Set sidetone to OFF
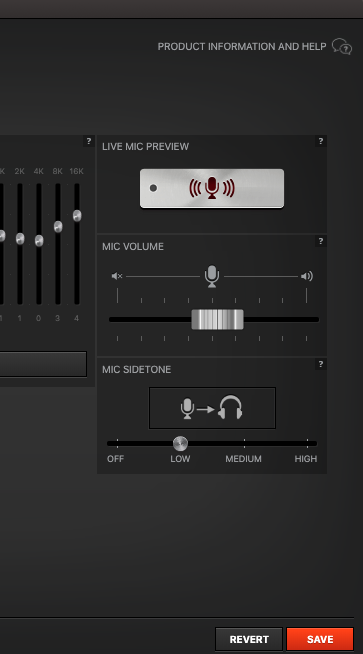 [x=116, y=458]
